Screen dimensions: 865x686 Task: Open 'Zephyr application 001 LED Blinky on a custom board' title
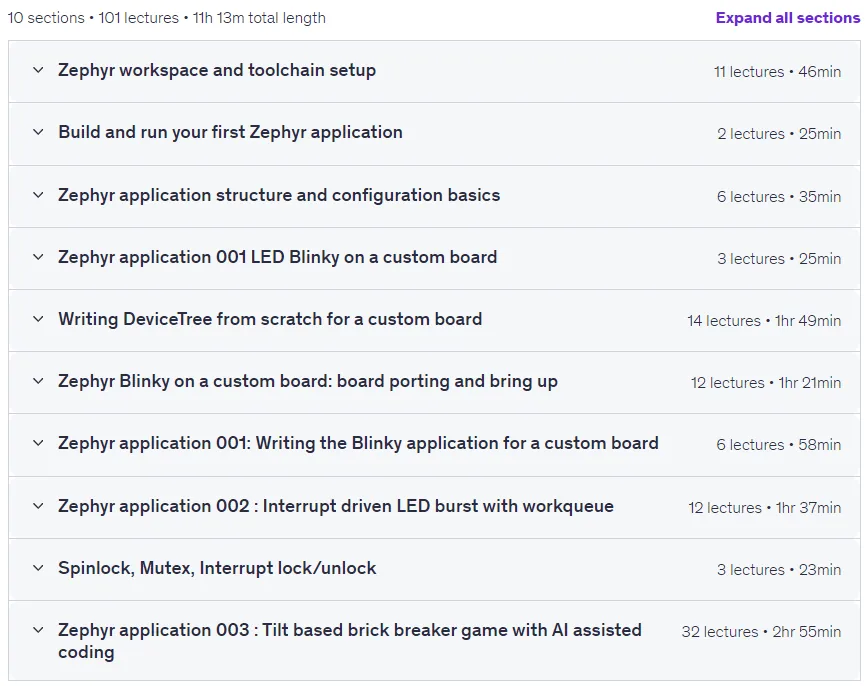click(x=277, y=258)
